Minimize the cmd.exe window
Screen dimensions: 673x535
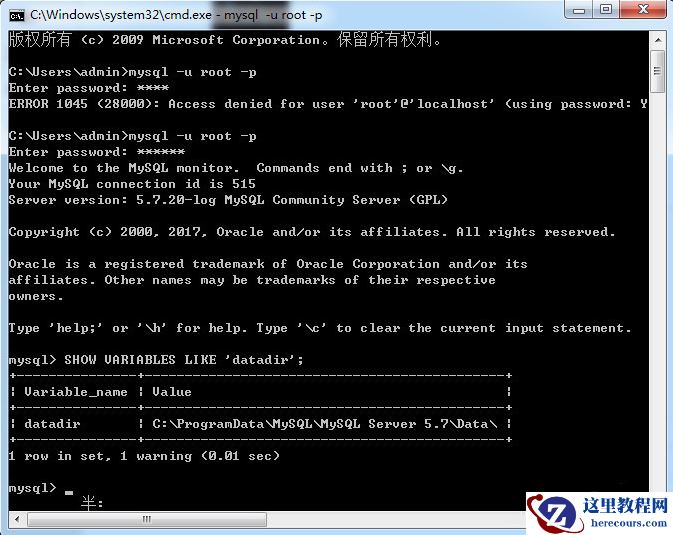click(x=579, y=10)
